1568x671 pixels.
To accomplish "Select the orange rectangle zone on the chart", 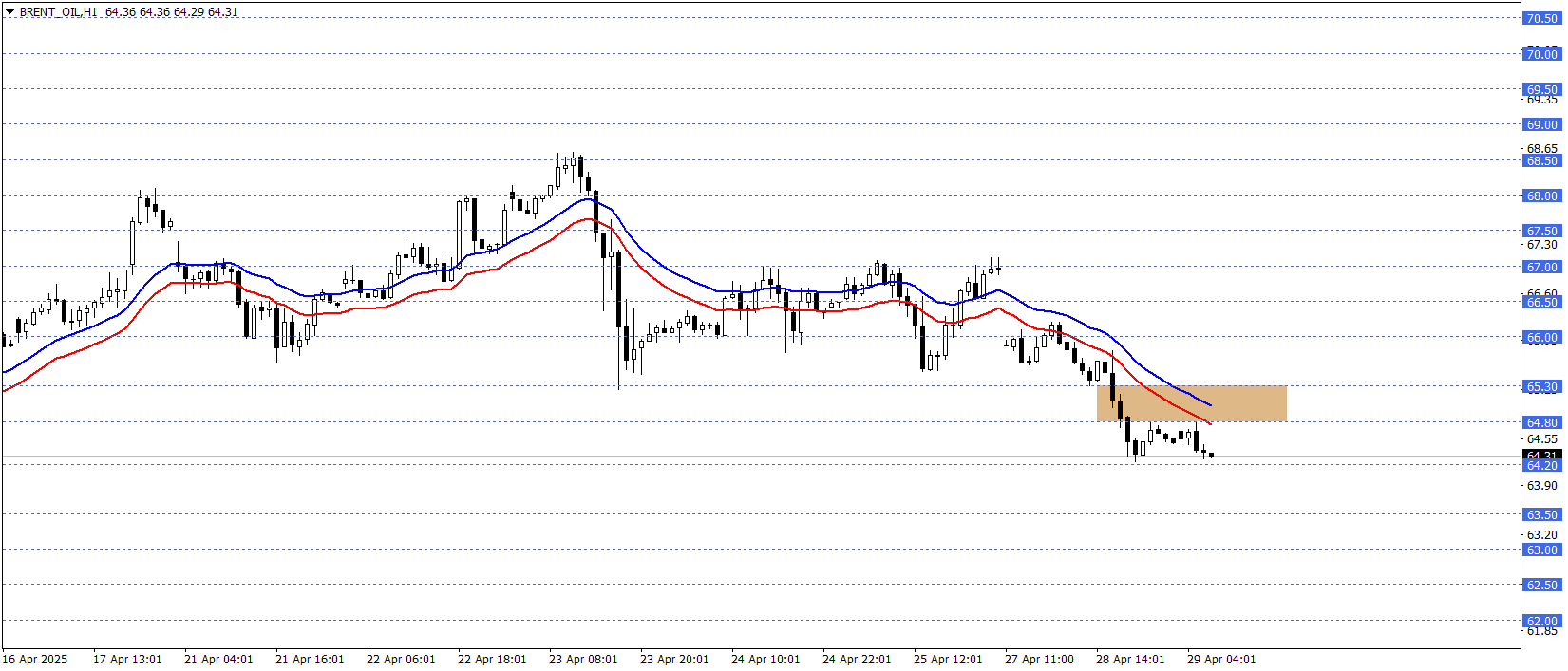I will 1191,403.
